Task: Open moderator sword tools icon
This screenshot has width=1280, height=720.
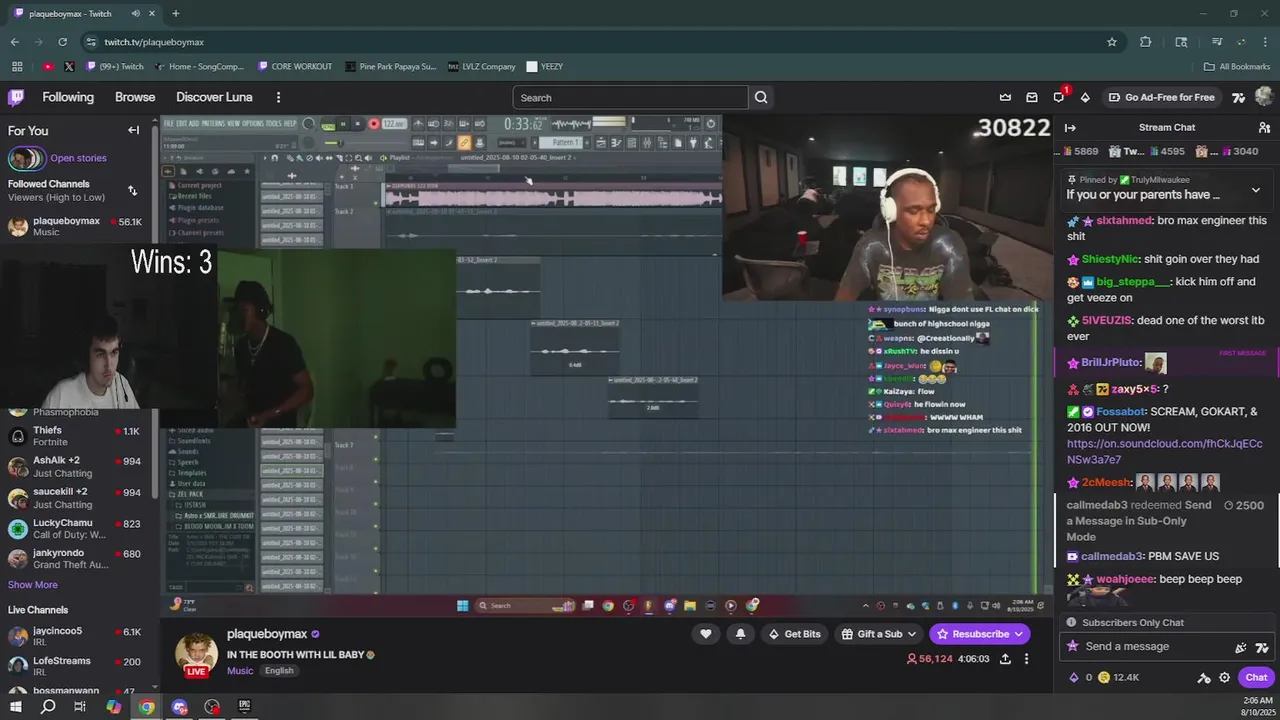Action: (x=1204, y=677)
